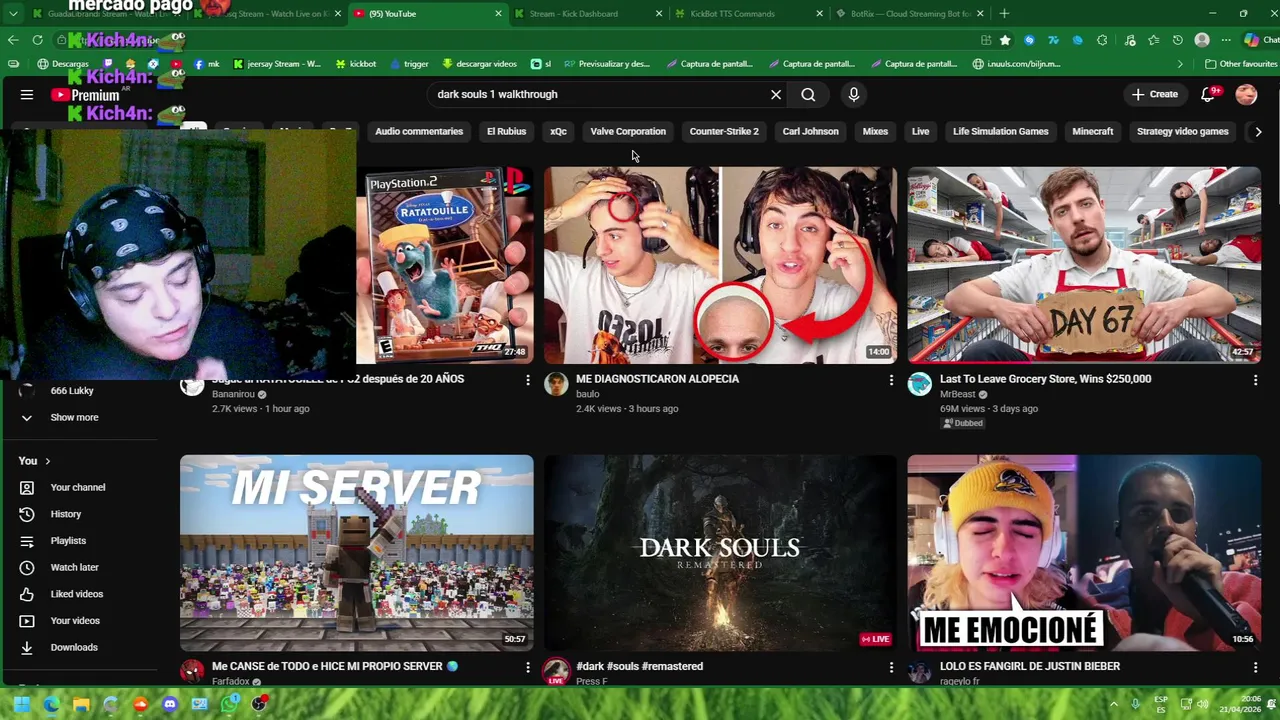This screenshot has width=1280, height=720.
Task: Open Liked videos in the sidebar
Action: [76, 594]
